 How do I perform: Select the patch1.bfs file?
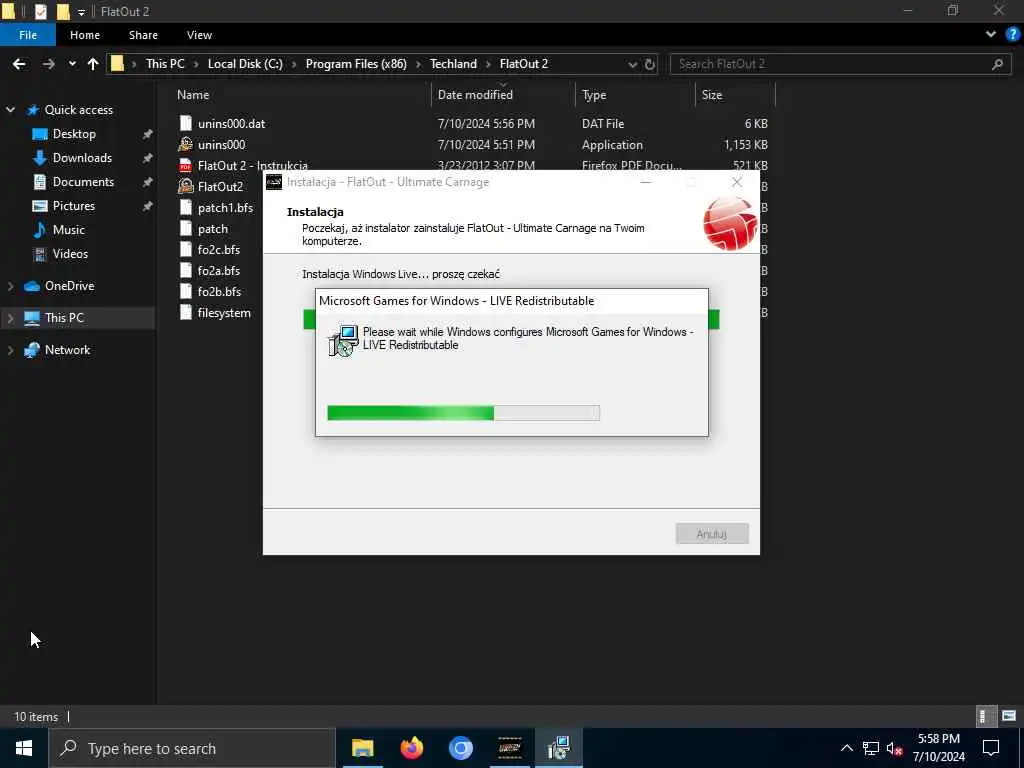(225, 208)
